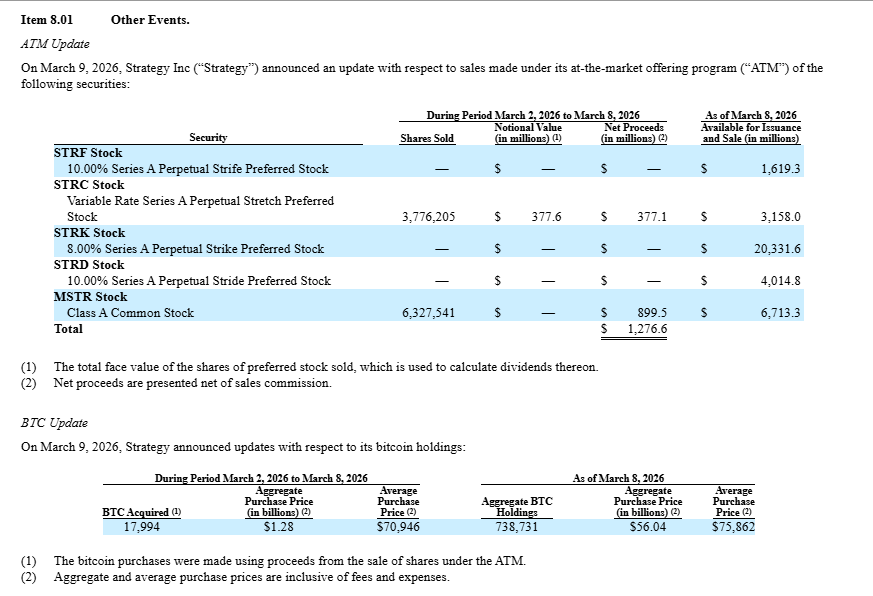Select the 738,731 aggregate BTC holdings value
The image size is (873, 596).
point(517,527)
